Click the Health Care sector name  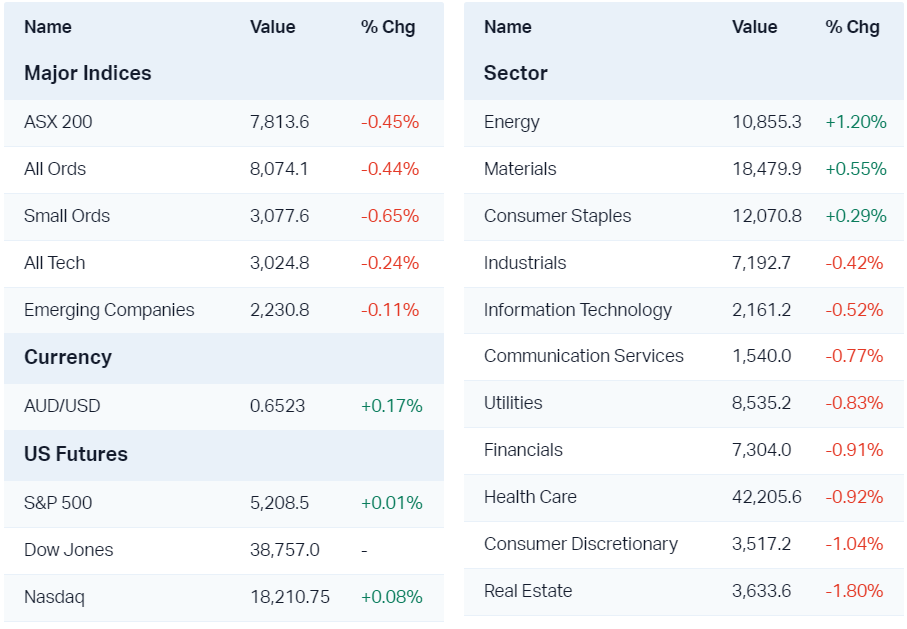(530, 497)
